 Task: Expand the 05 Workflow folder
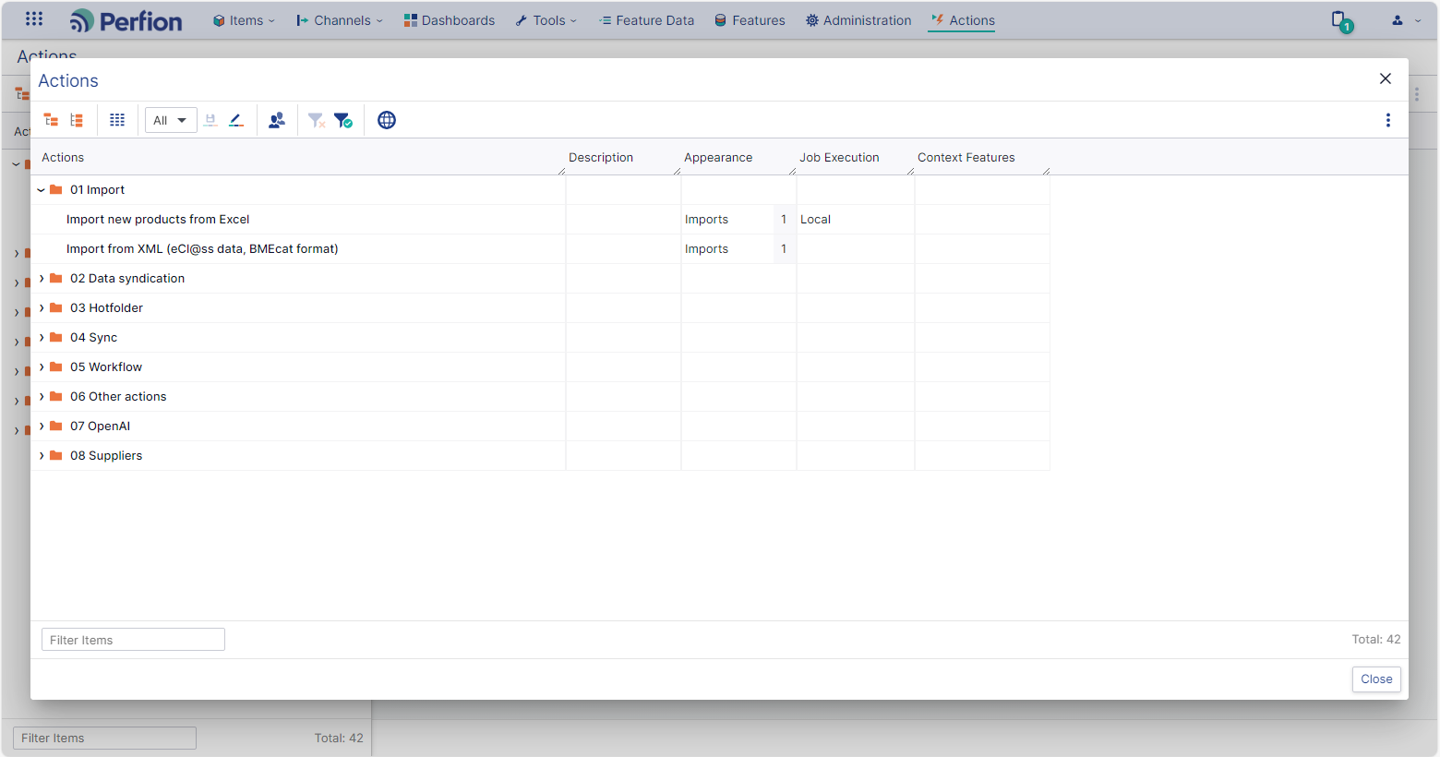coord(41,367)
